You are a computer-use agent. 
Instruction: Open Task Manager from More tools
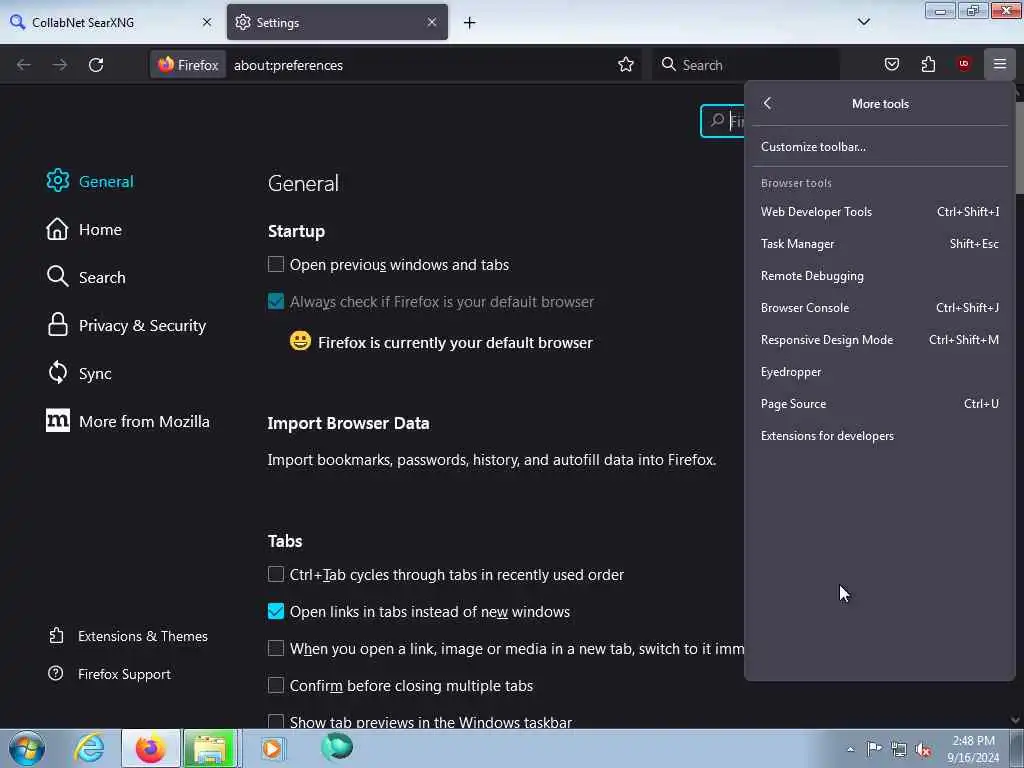point(880,244)
